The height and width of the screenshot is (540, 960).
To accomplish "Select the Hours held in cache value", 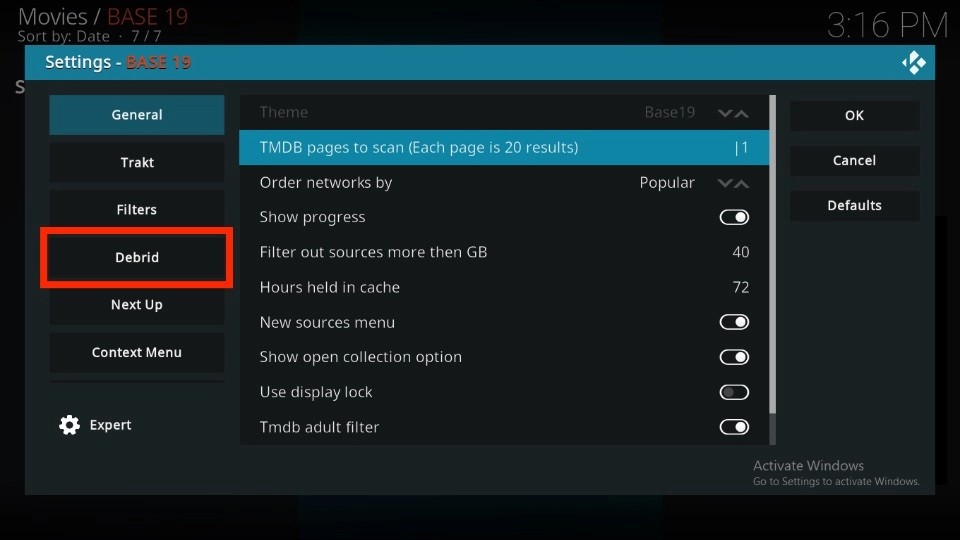I will (741, 287).
